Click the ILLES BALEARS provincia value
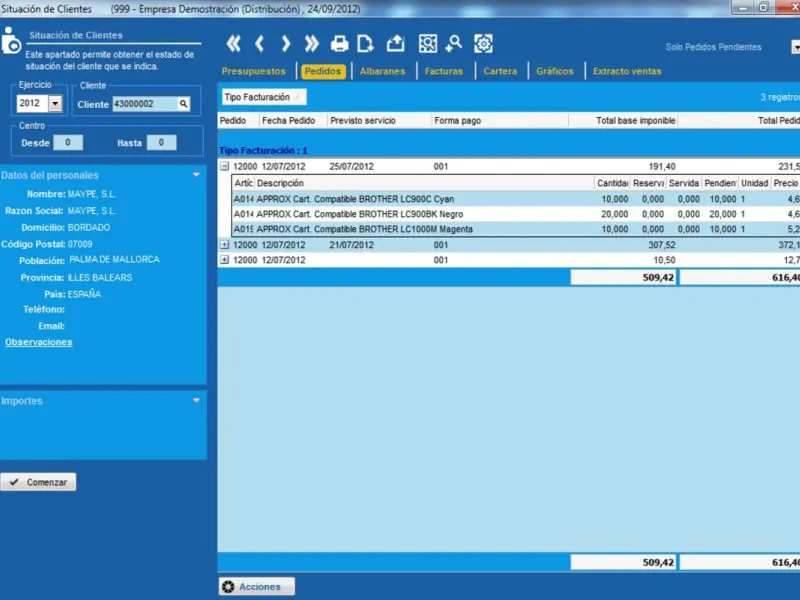The height and width of the screenshot is (600, 800). click(x=100, y=278)
